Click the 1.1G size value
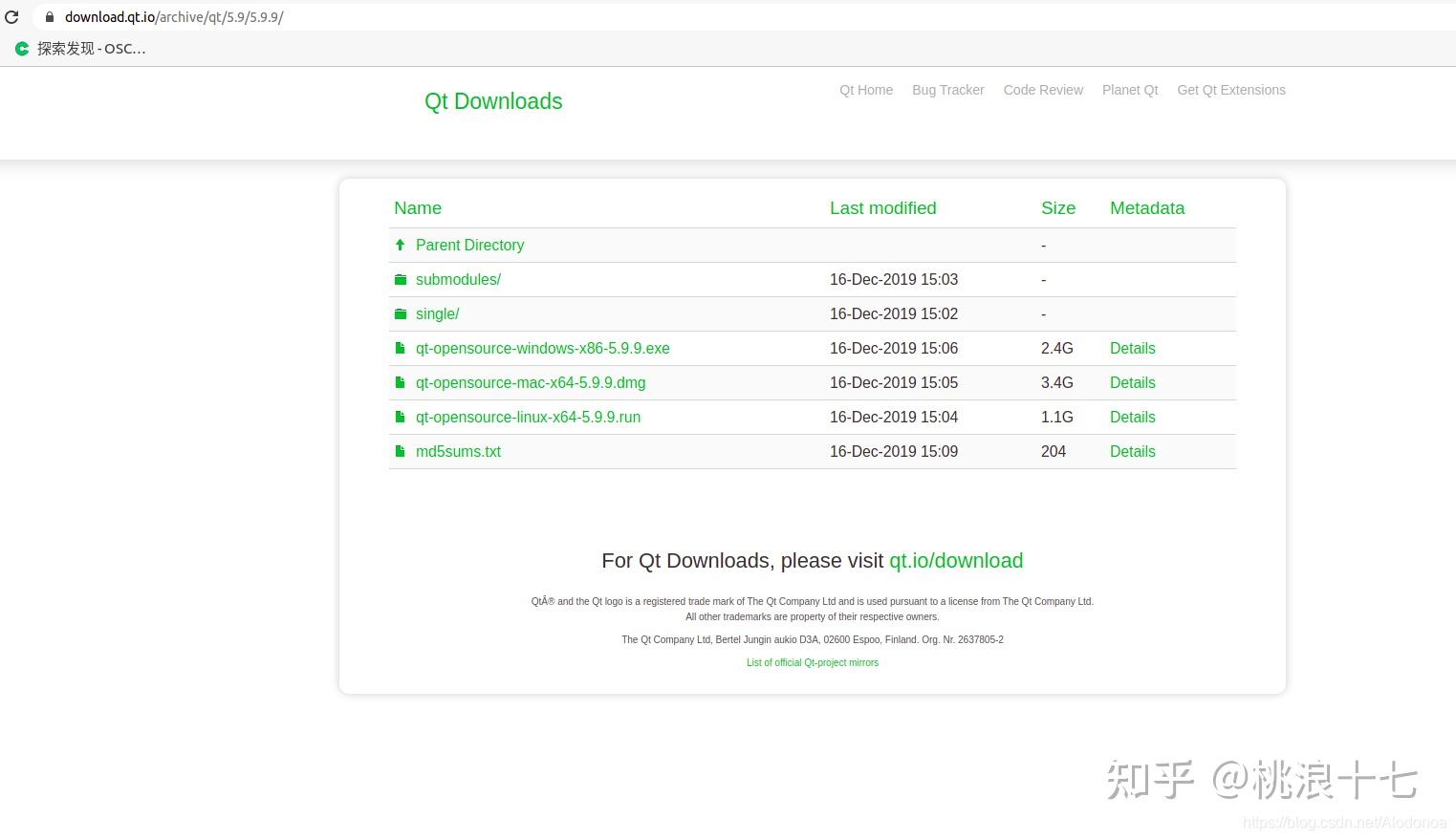Viewport: 1456px width, 840px height. pyautogui.click(x=1057, y=417)
